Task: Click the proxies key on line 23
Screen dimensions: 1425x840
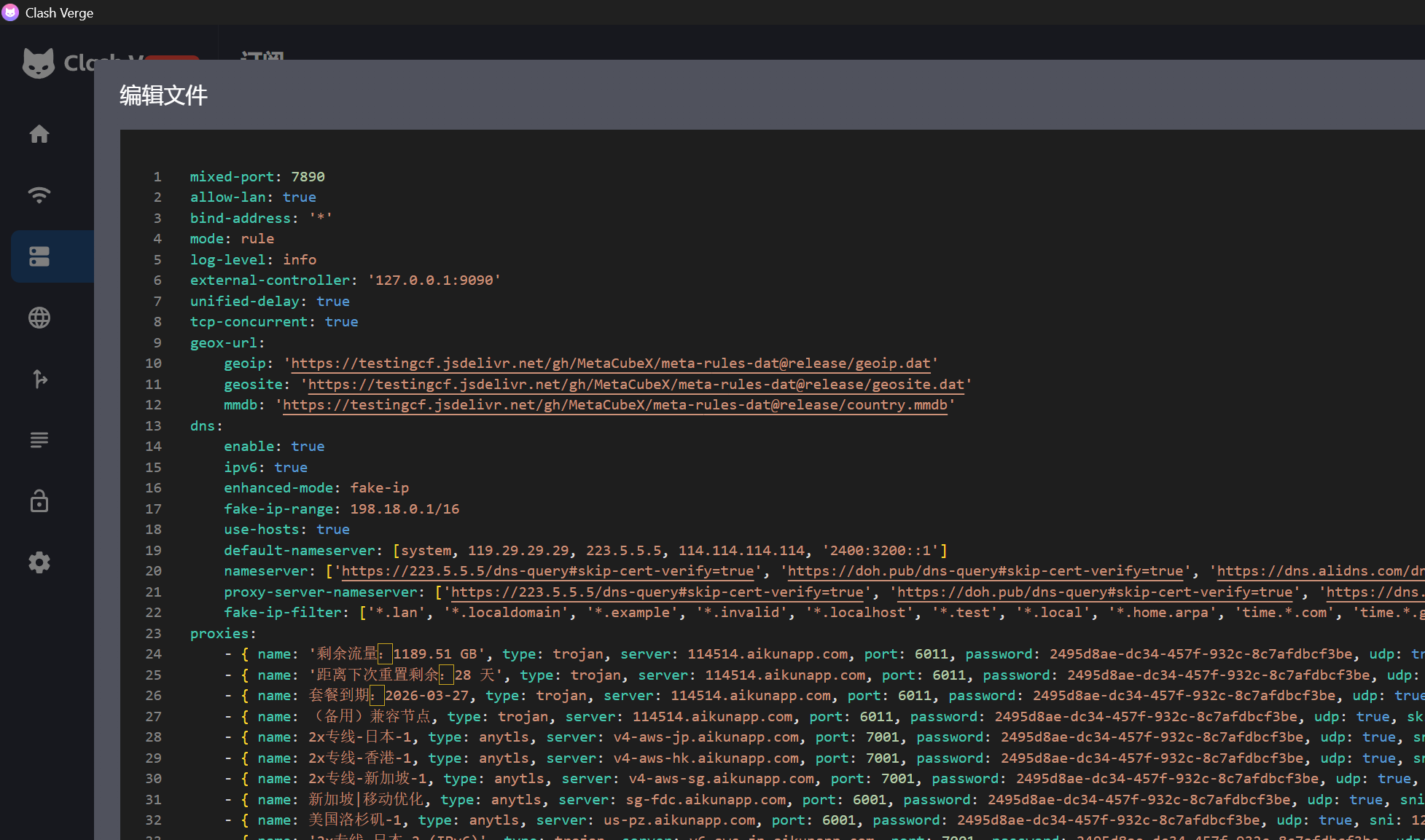Action: coord(219,634)
